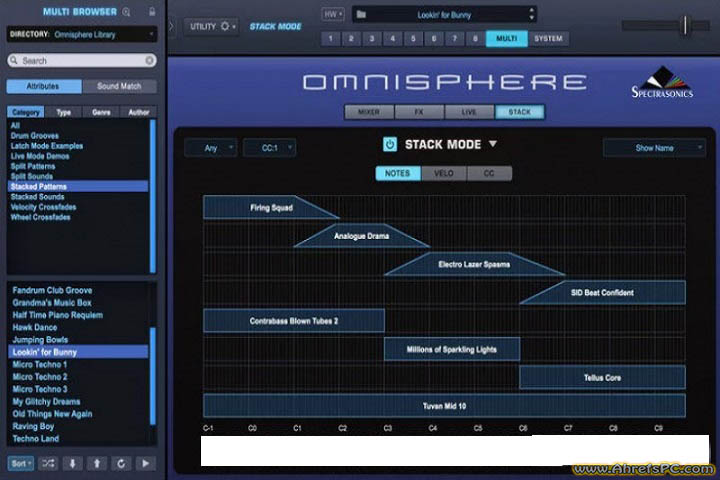Select the Tuvan Mid 10 region
This screenshot has width=720, height=480.
[x=444, y=406]
